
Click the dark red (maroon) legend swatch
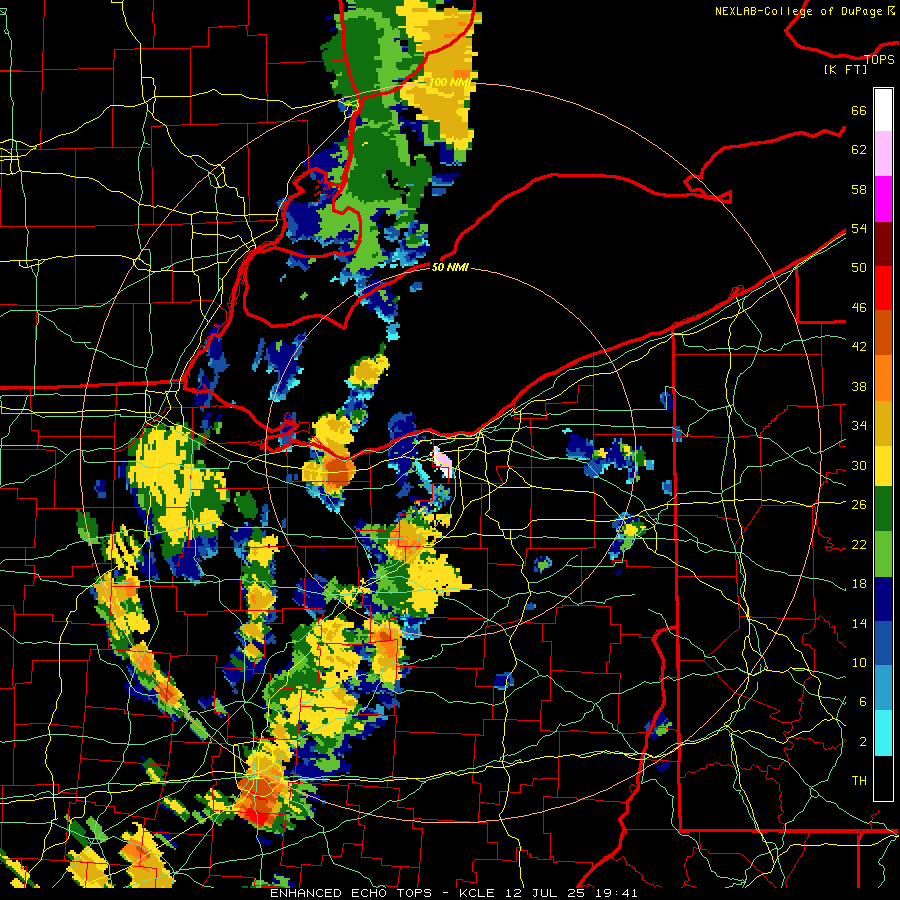[x=883, y=243]
